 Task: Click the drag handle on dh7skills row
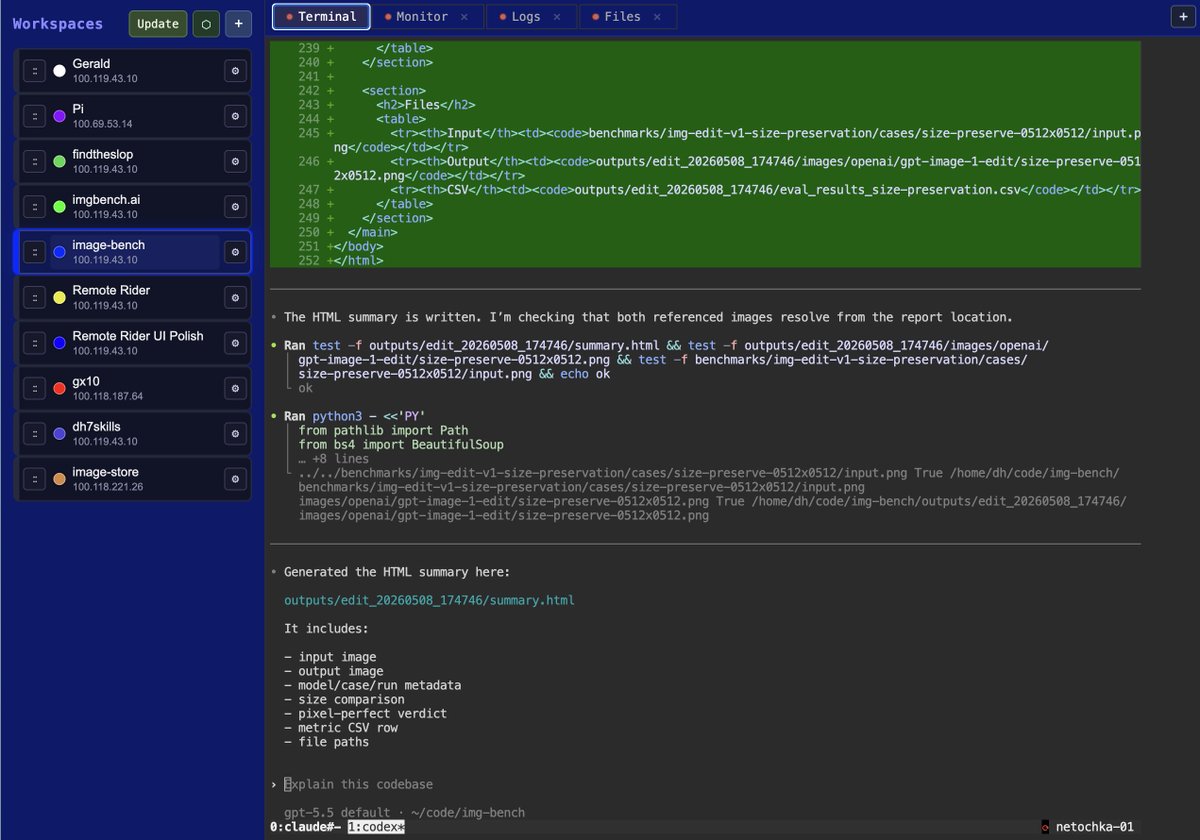pos(34,433)
